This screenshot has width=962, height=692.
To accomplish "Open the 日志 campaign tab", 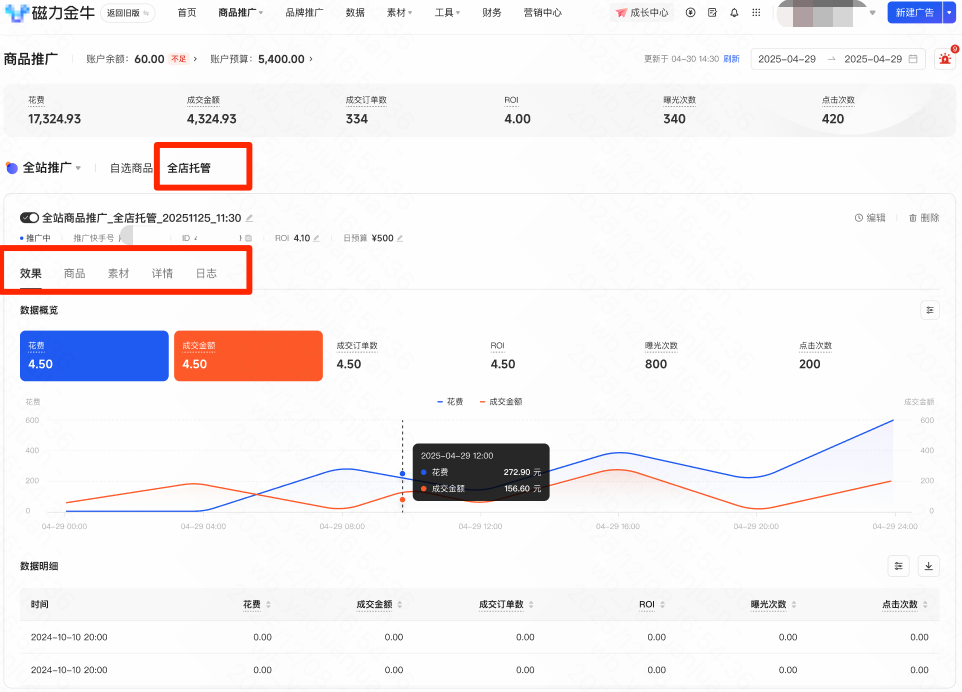I will pyautogui.click(x=206, y=274).
